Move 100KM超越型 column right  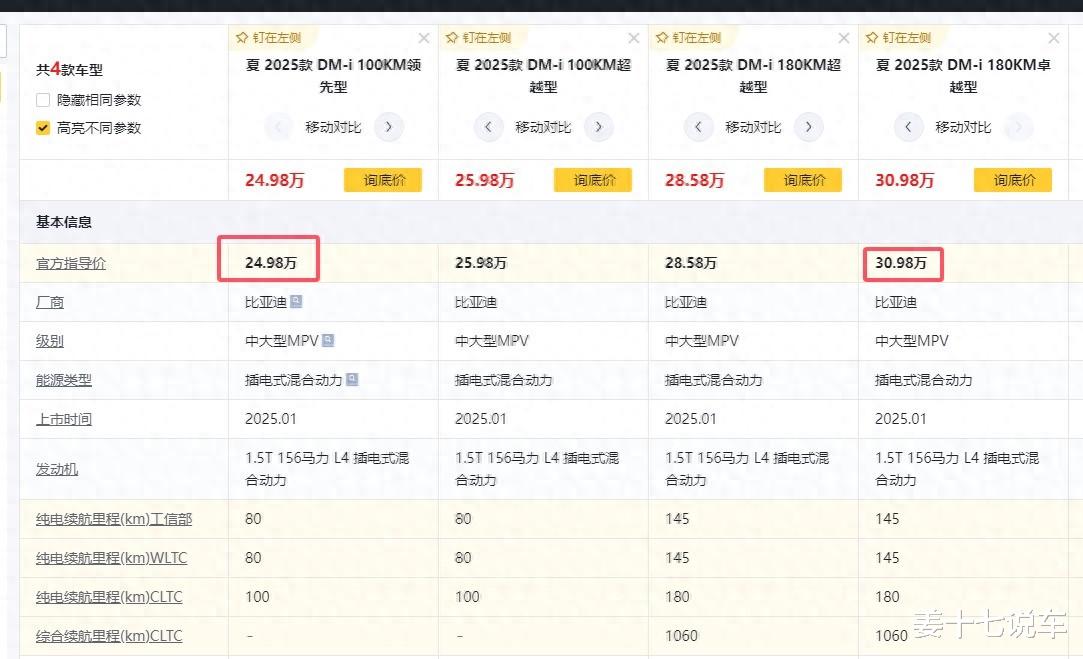(x=599, y=127)
